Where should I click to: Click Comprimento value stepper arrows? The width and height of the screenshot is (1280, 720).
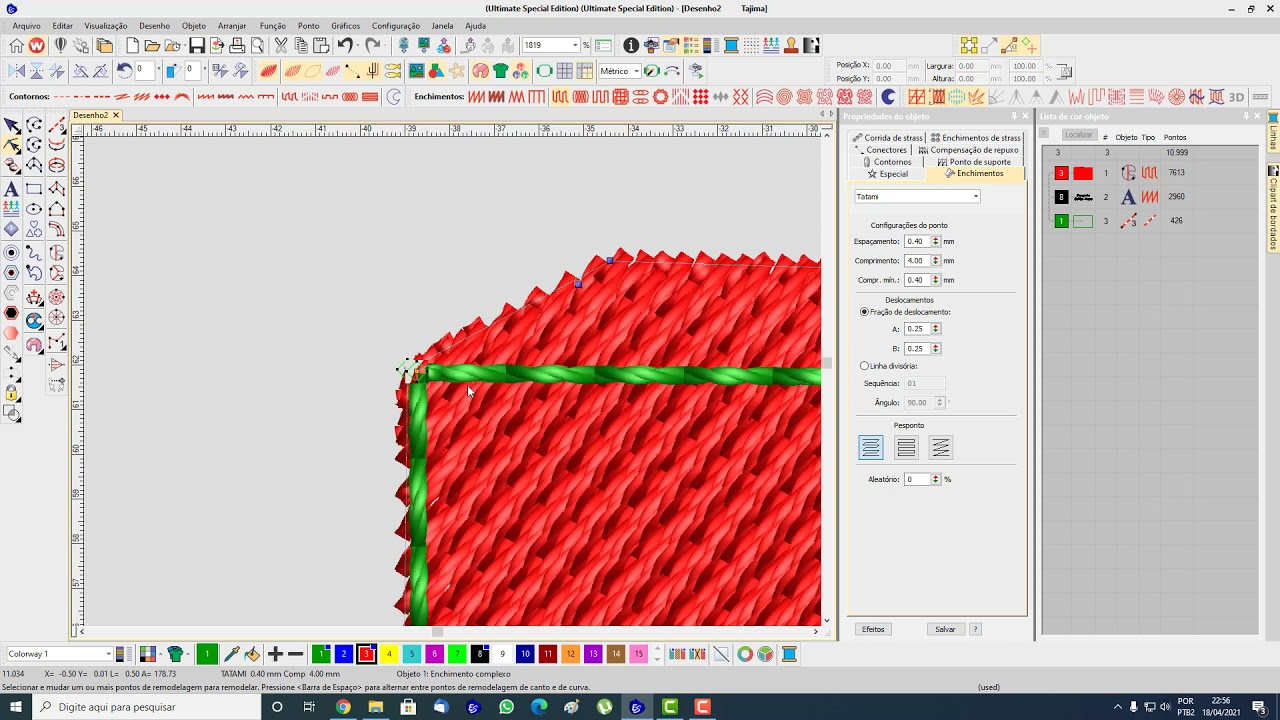936,260
